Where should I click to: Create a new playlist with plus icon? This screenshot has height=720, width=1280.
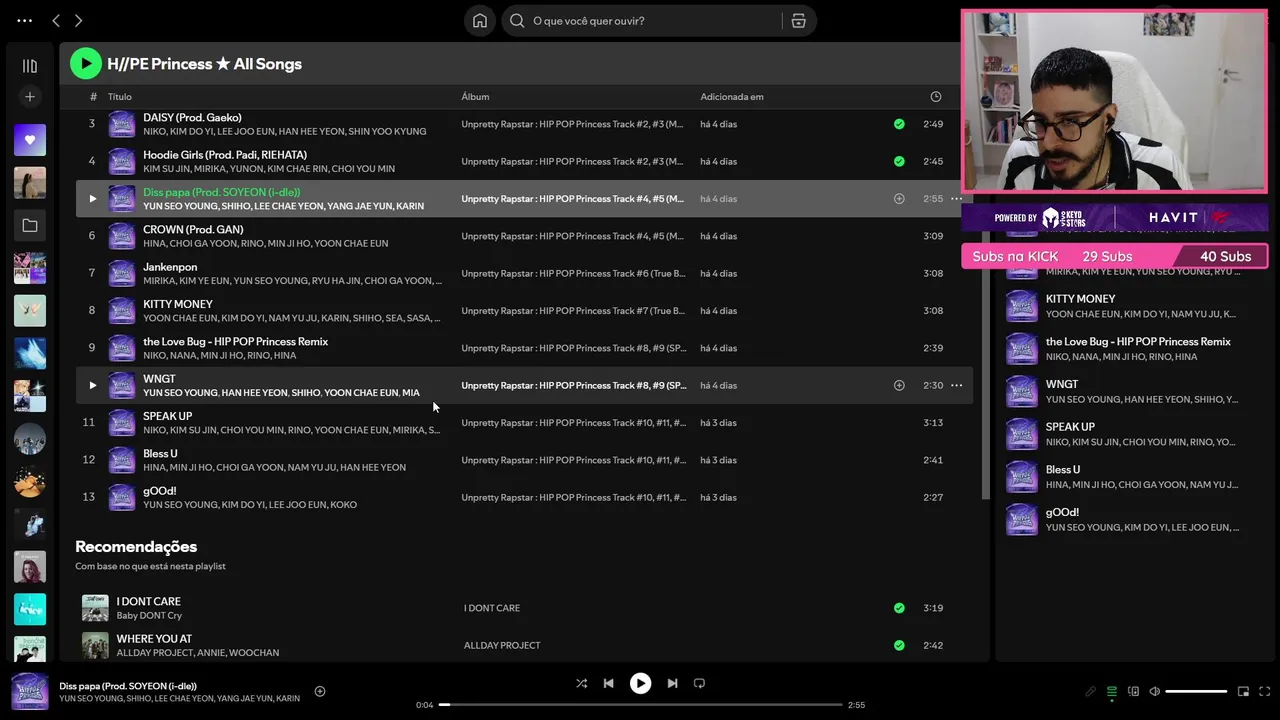(30, 97)
